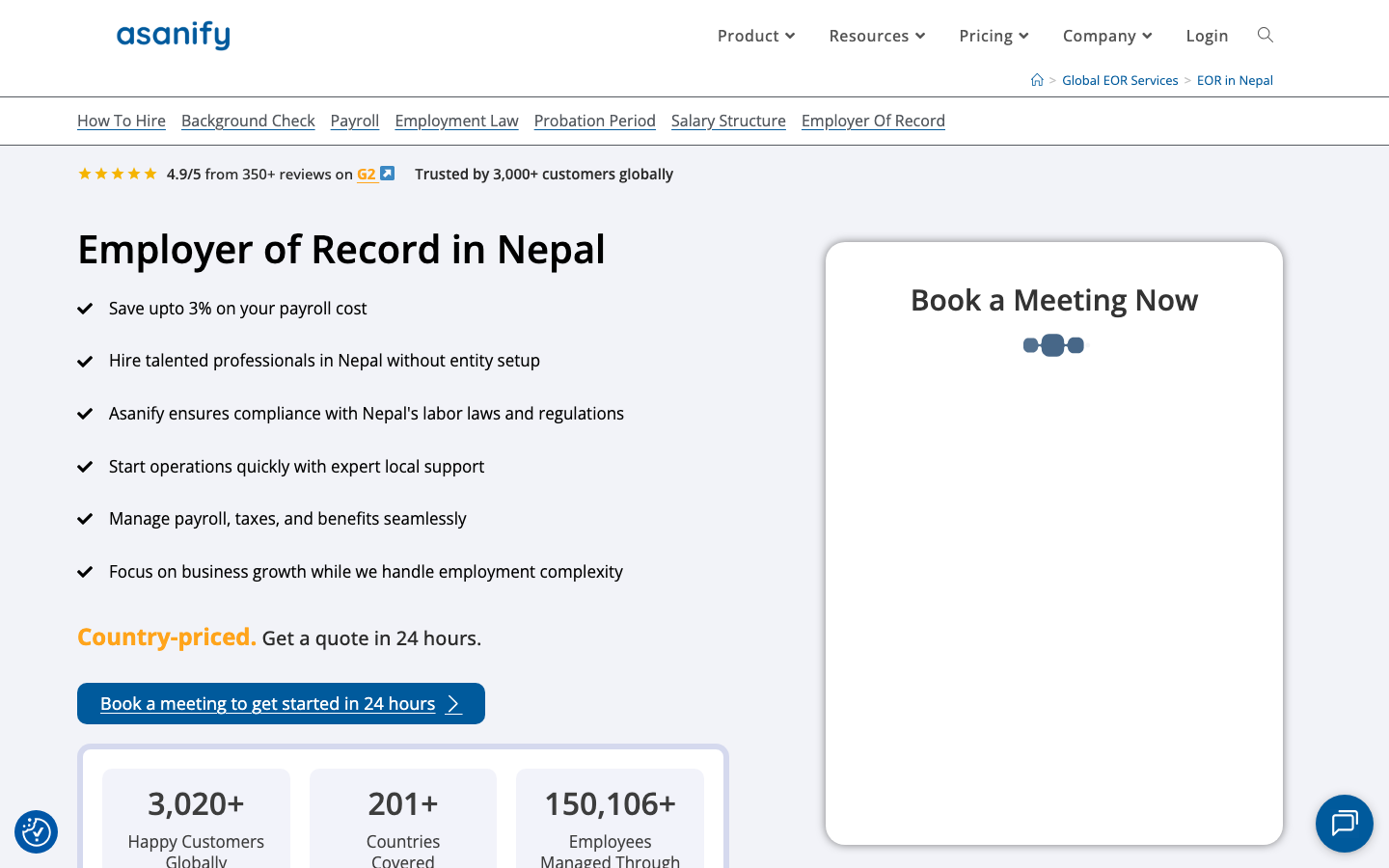Open the search magnifier icon

(x=1266, y=36)
